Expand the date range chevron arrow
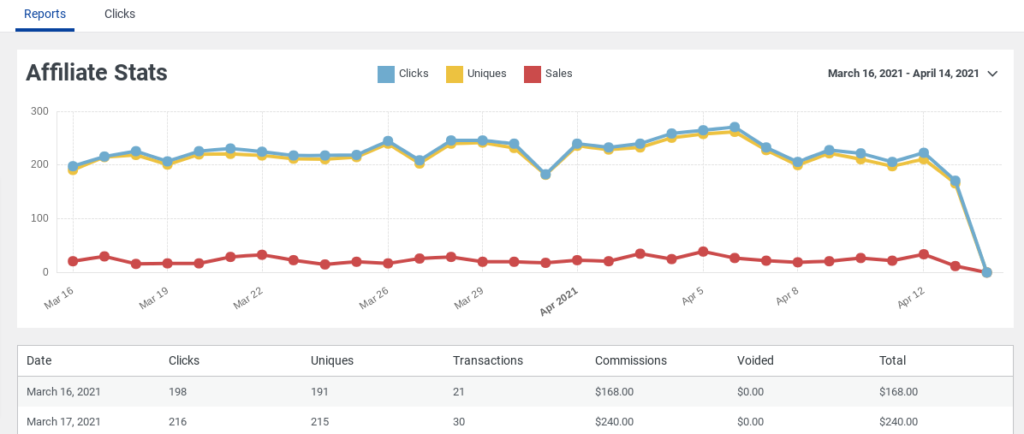Image resolution: width=1024 pixels, height=434 pixels. pos(993,73)
